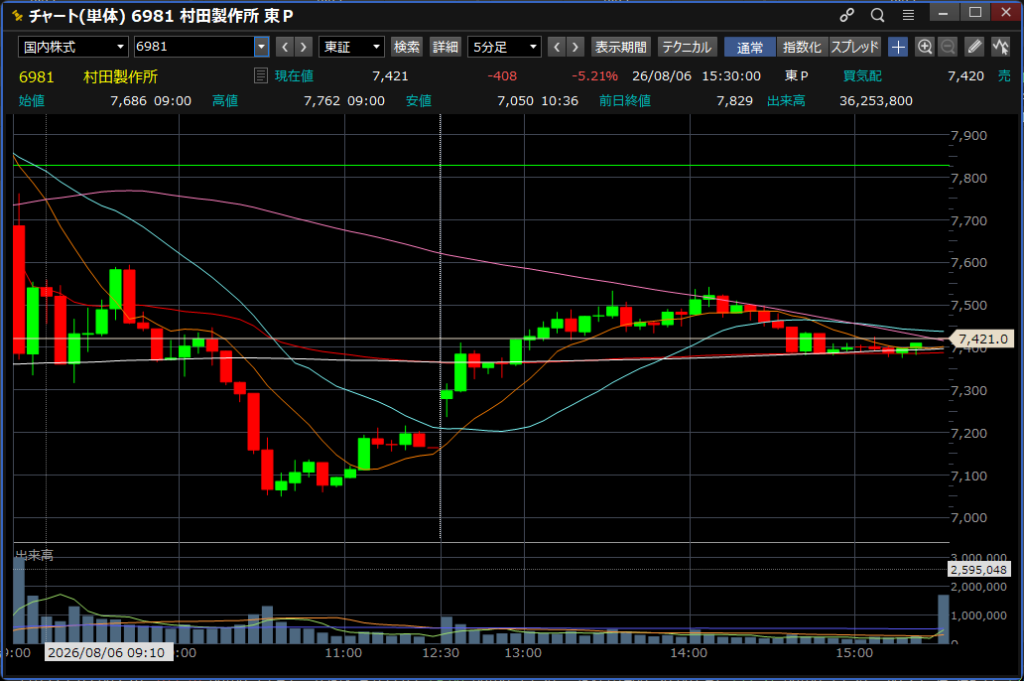Click the price change -408 value

(x=502, y=76)
